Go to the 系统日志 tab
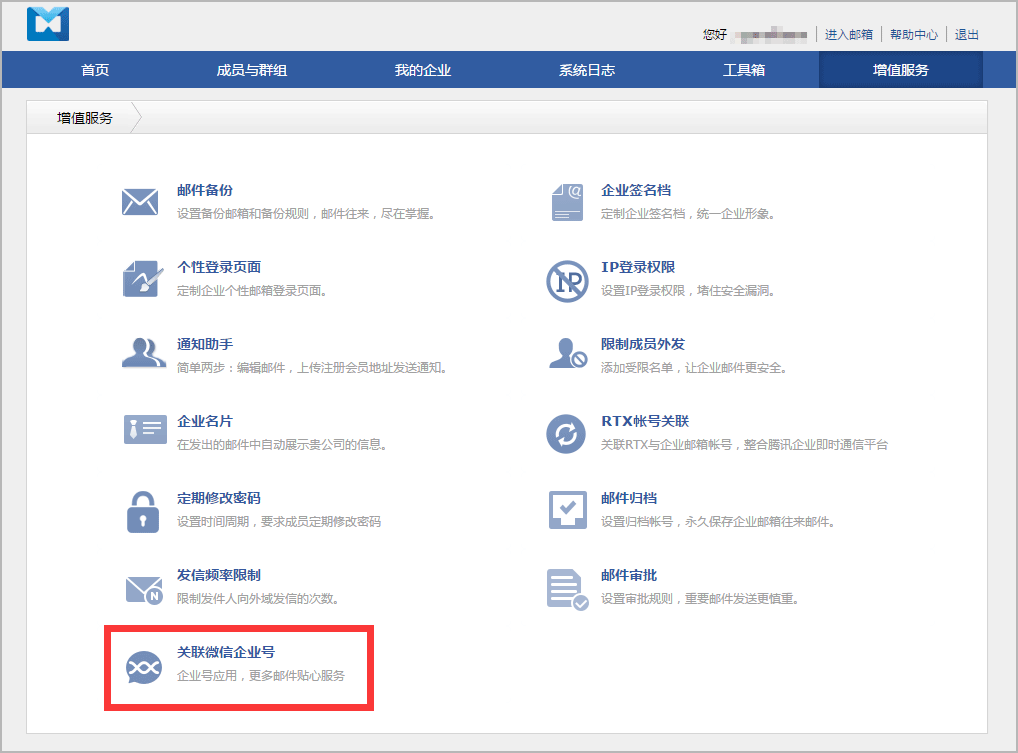This screenshot has height=753, width=1018. click(587, 70)
